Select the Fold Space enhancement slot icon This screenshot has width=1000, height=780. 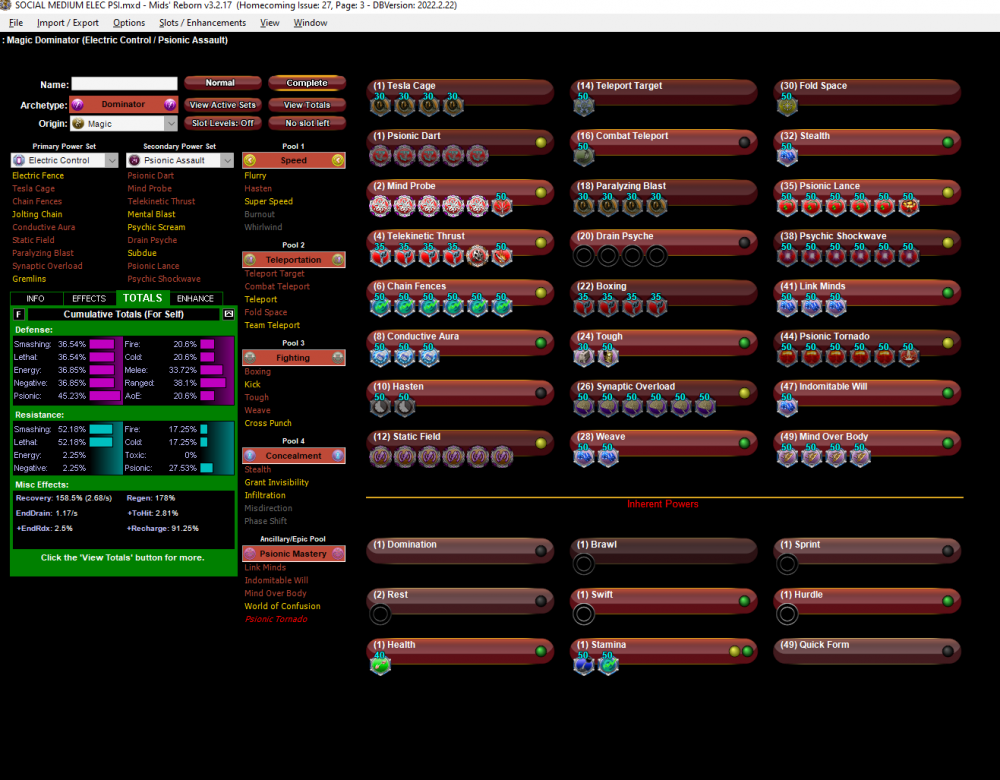pos(788,105)
